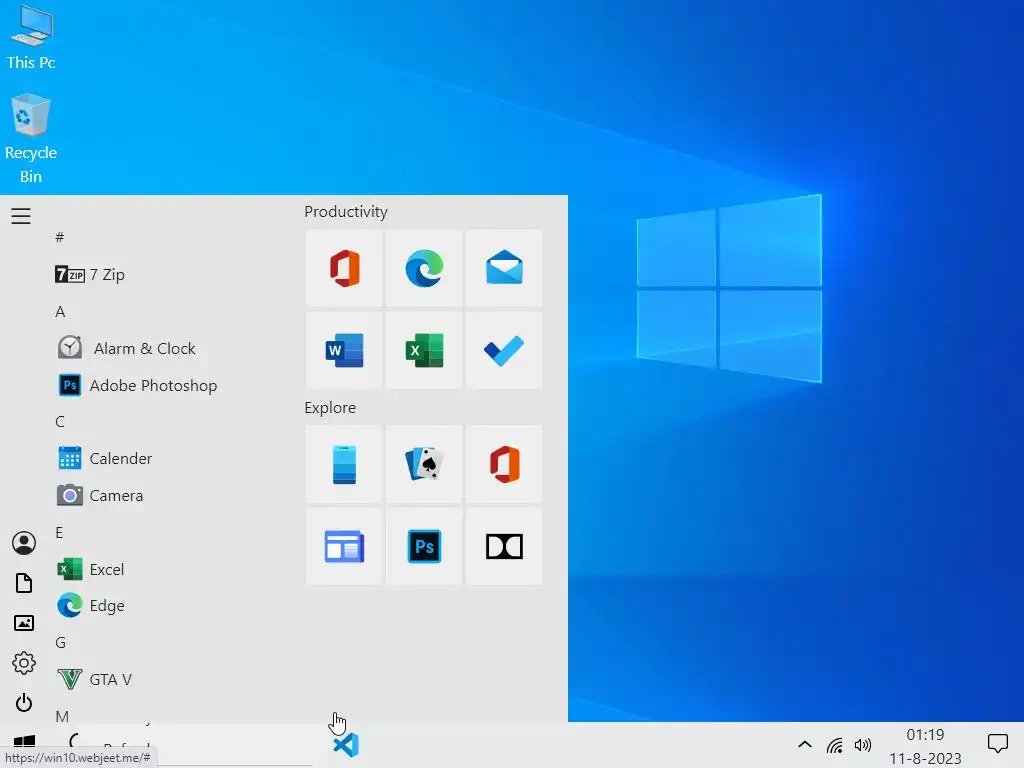
Task: Launch Adobe Photoshop from the app list
Action: 138,385
